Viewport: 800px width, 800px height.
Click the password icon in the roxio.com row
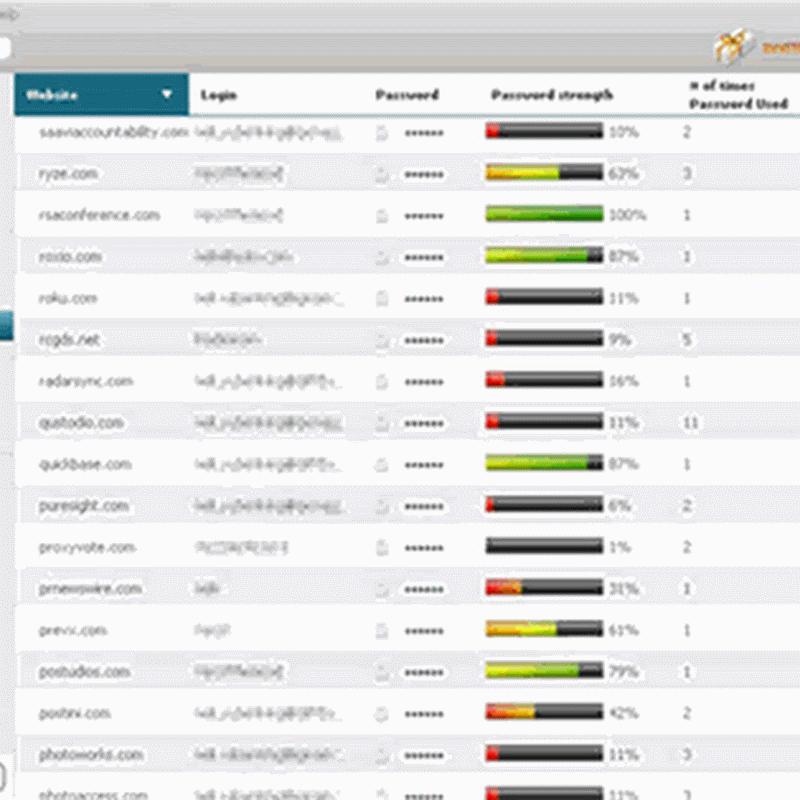coord(382,257)
